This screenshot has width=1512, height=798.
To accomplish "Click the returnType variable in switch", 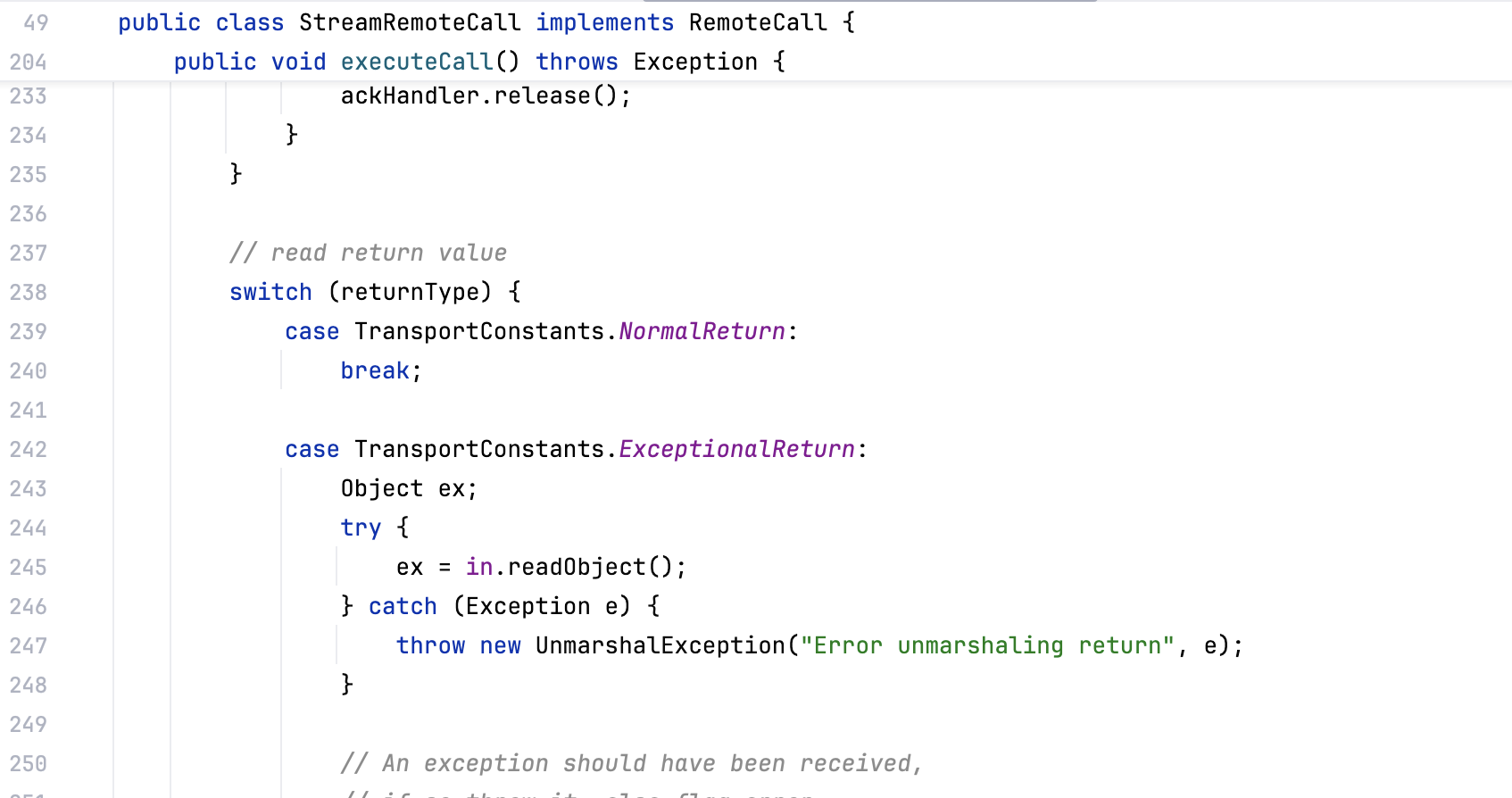I will (410, 292).
